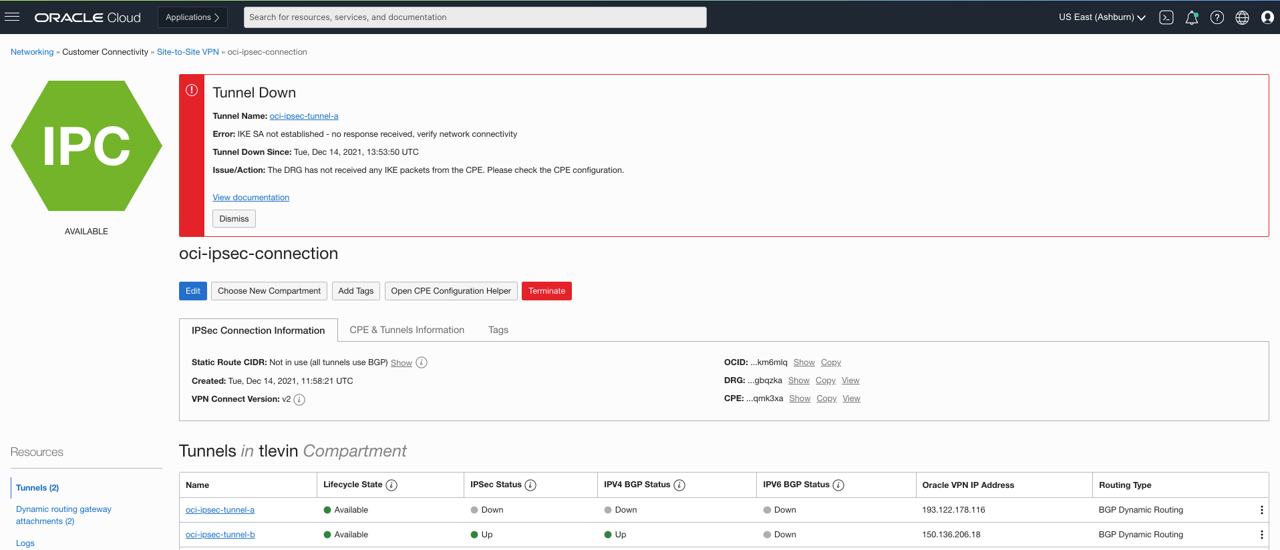Click IPSec Status column info icon
The height and width of the screenshot is (550, 1280).
click(530, 485)
